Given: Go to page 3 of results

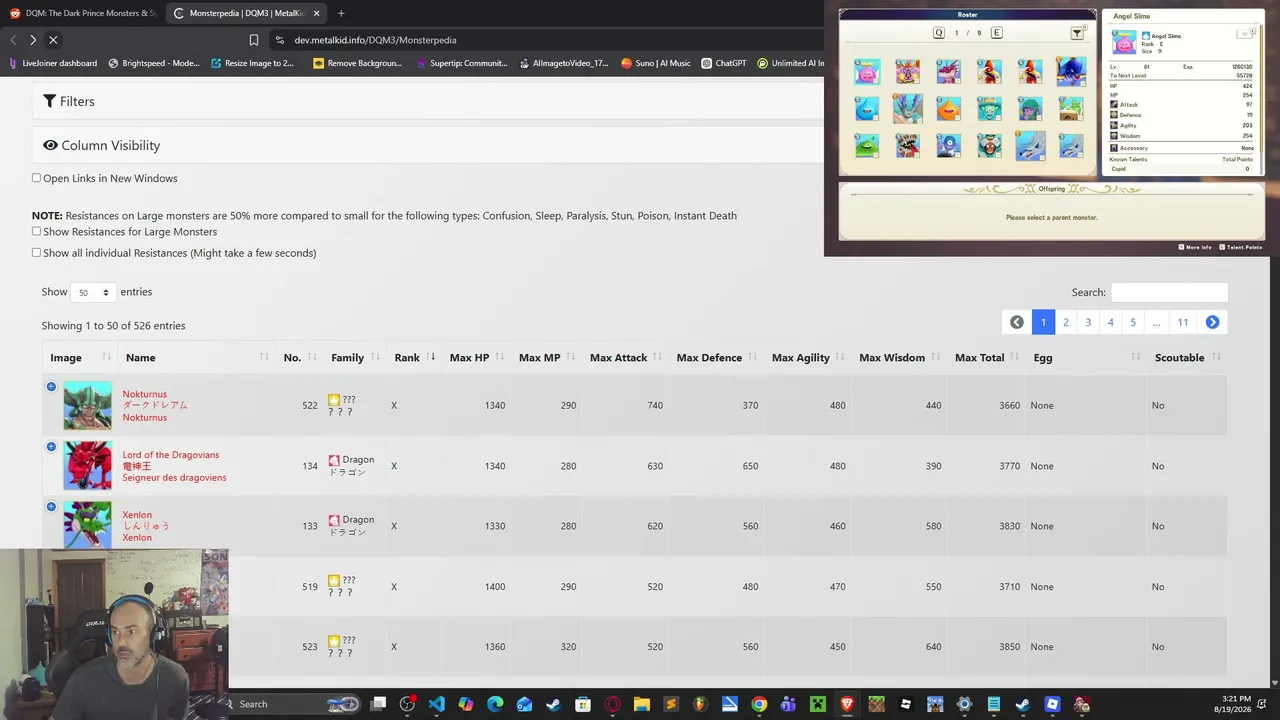Looking at the screenshot, I should pos(1088,322).
